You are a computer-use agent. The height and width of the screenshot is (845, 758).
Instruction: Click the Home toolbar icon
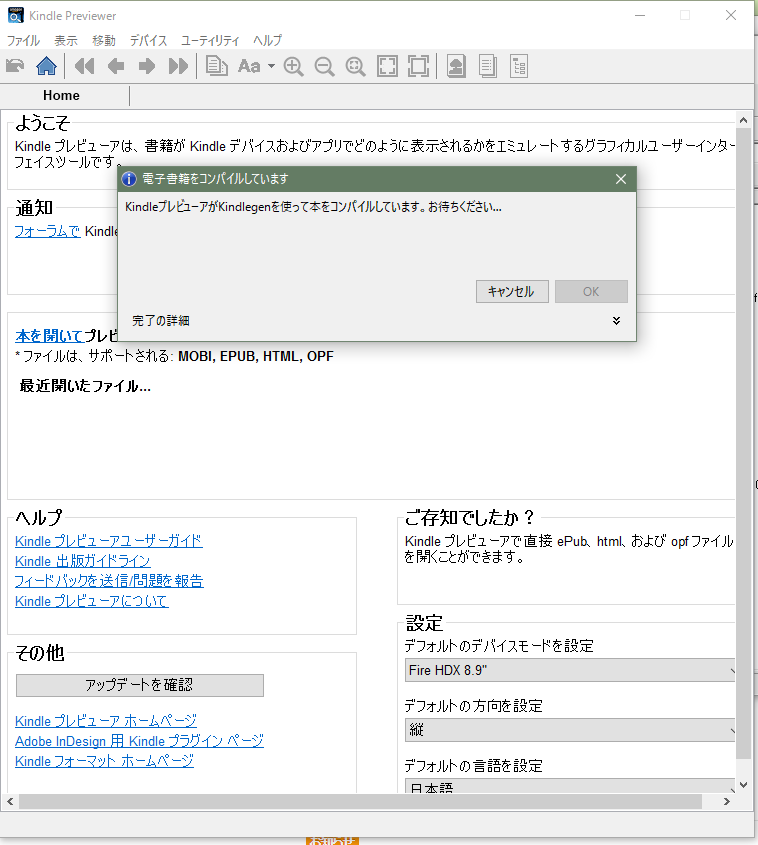[x=46, y=67]
